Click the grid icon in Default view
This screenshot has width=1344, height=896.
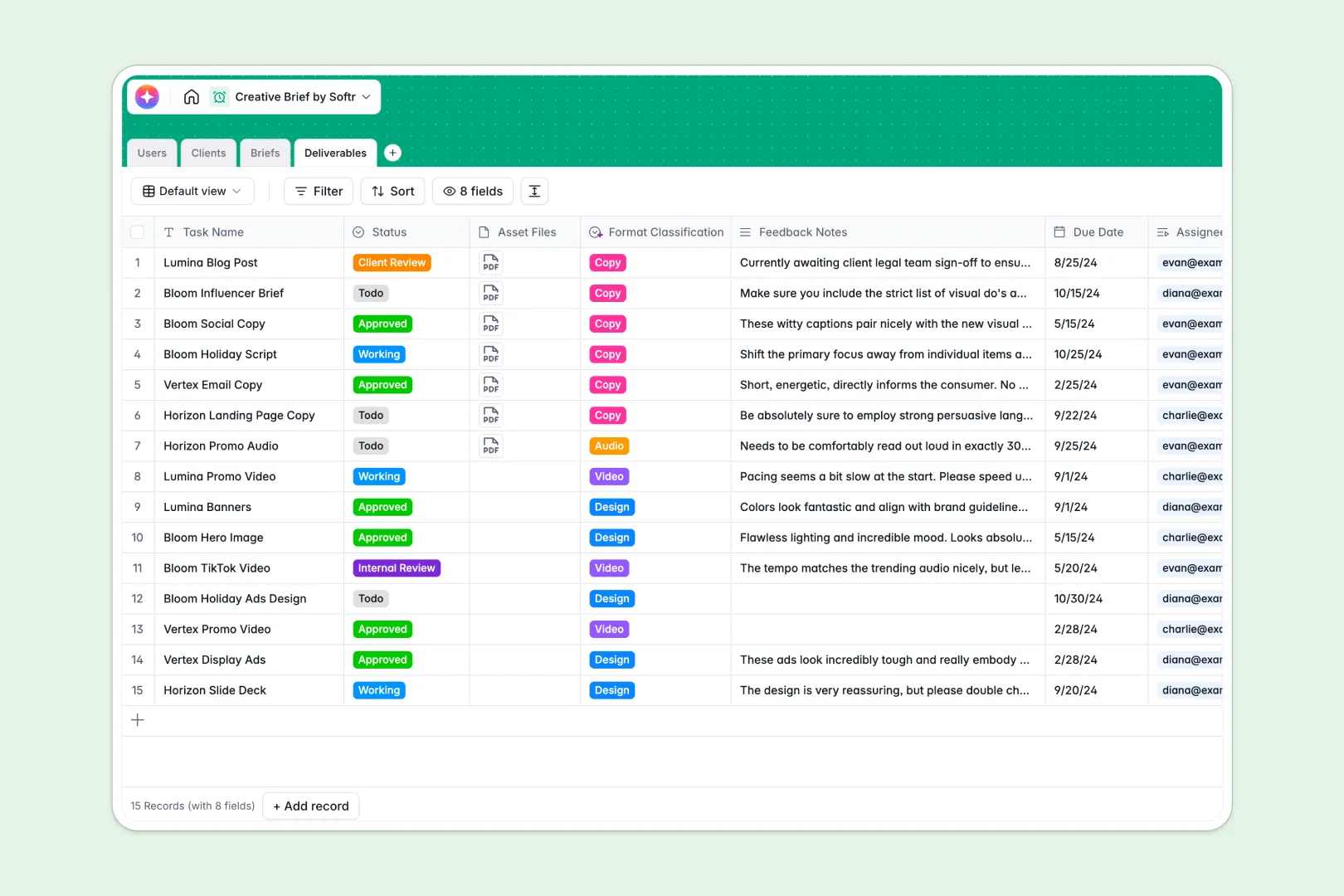pyautogui.click(x=149, y=192)
